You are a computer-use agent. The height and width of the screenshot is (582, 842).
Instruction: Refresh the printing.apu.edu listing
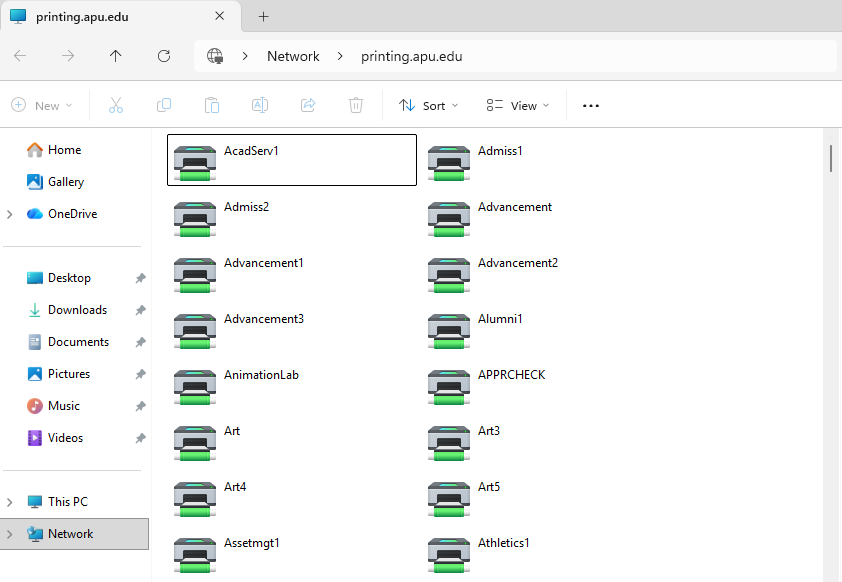(164, 56)
